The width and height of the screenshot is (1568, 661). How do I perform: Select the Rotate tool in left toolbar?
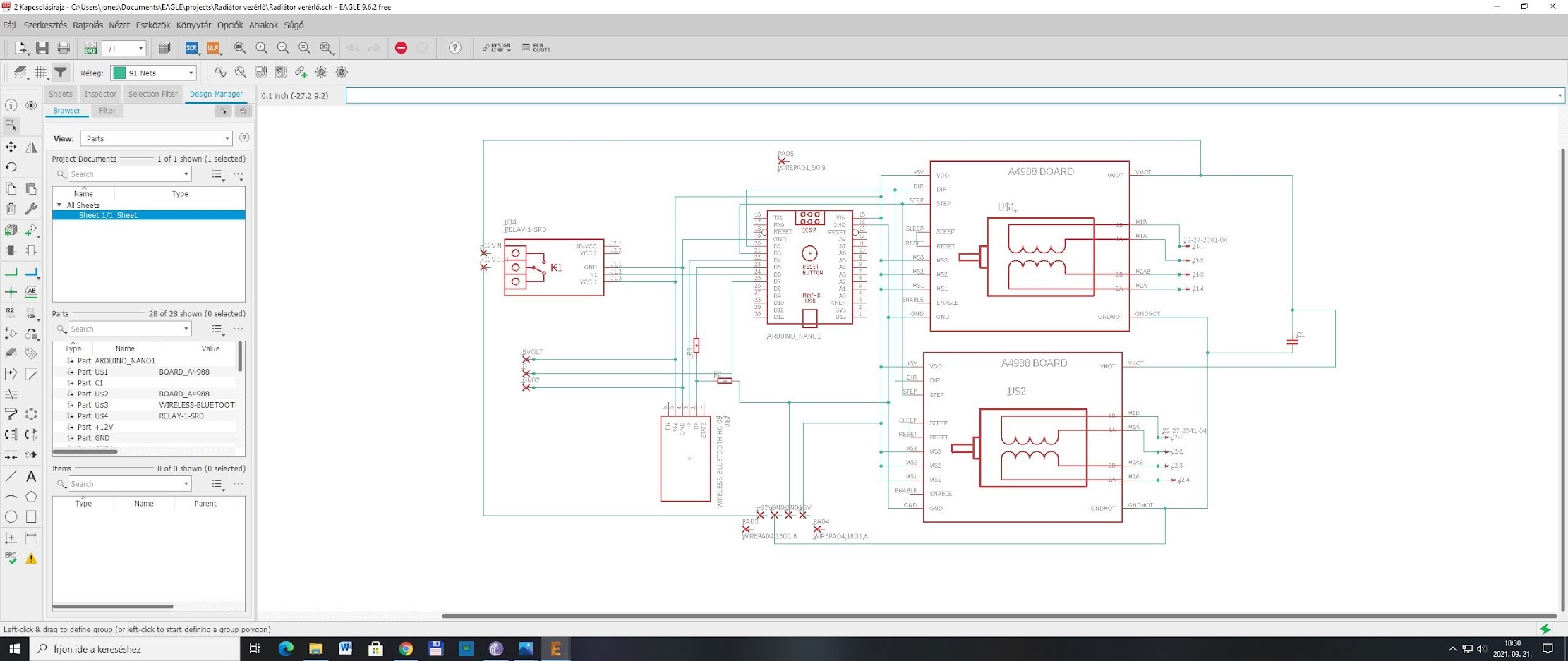click(x=11, y=167)
